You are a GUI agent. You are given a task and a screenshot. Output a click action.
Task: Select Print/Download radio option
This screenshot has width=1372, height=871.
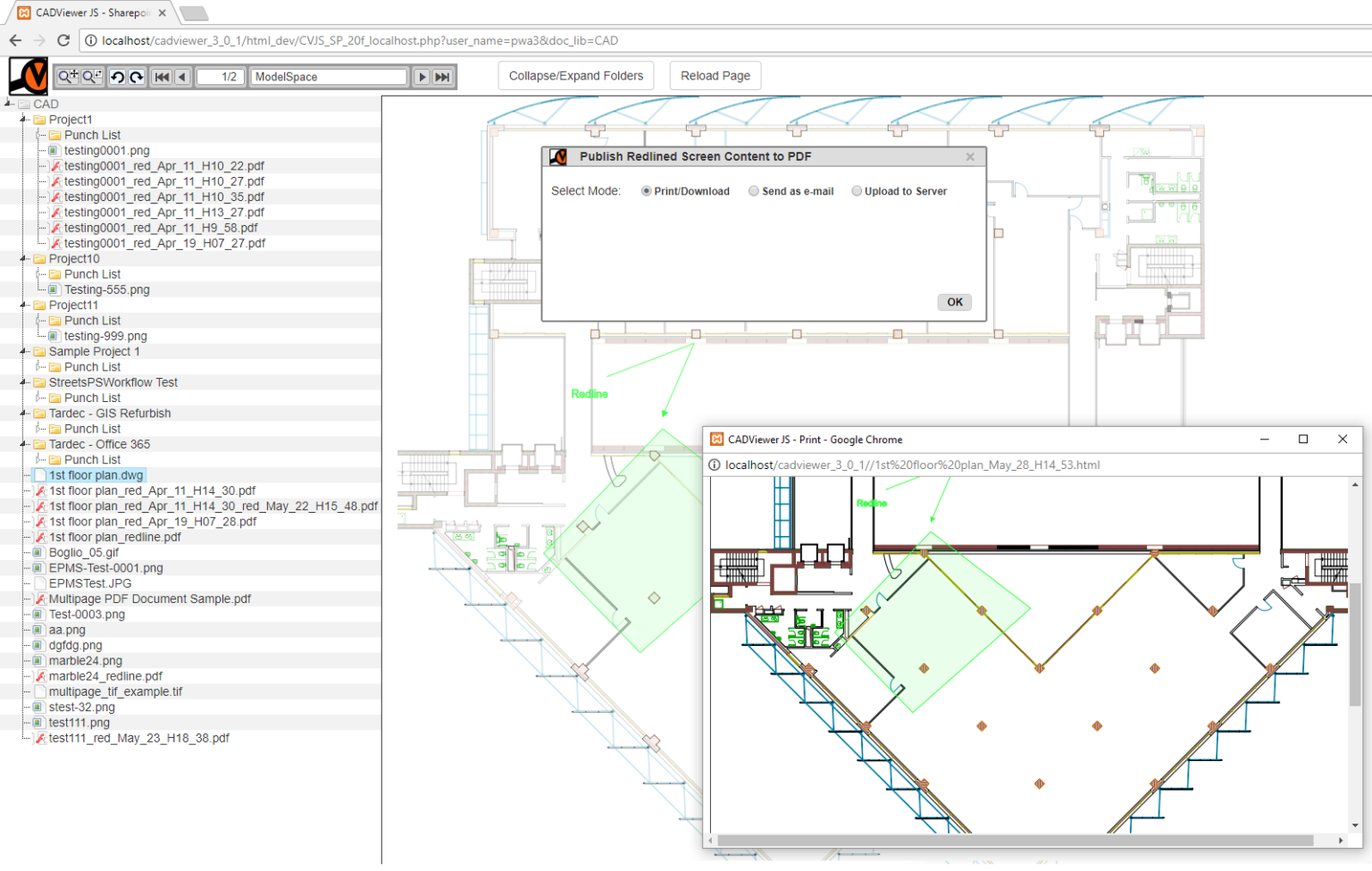646,191
